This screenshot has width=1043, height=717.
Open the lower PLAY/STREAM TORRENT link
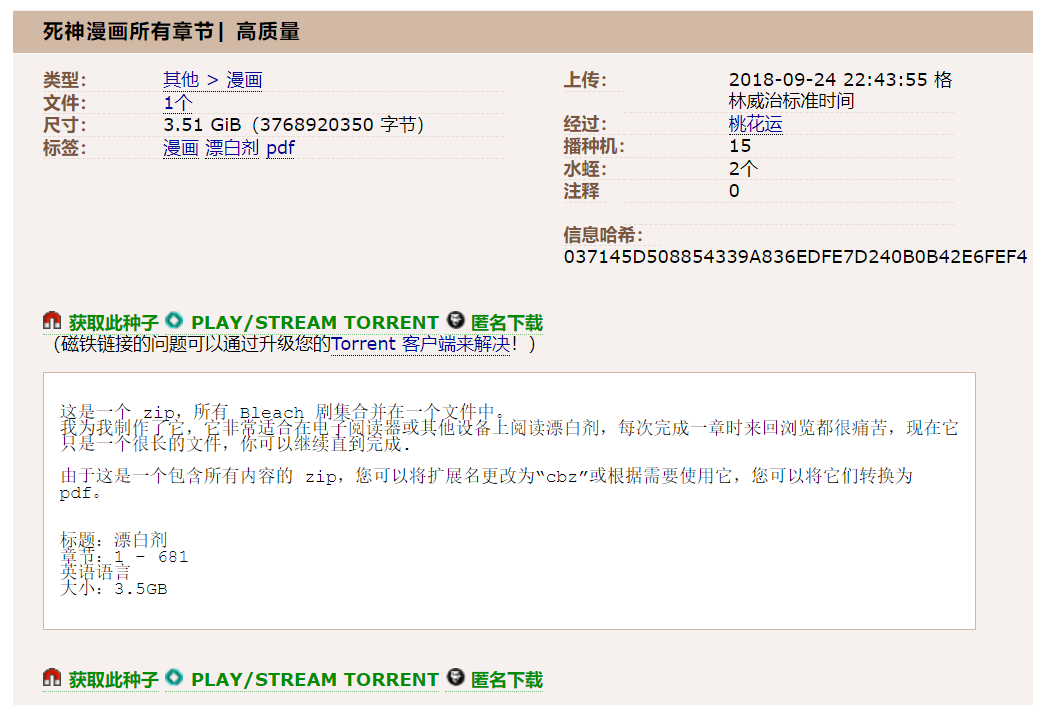pos(315,680)
